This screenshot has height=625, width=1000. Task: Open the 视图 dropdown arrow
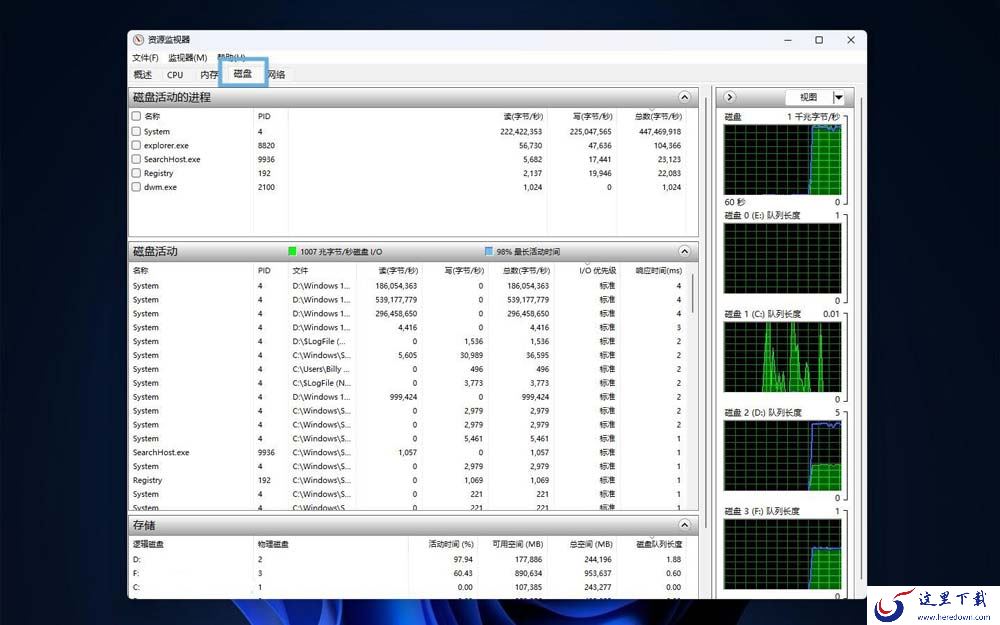pos(839,97)
